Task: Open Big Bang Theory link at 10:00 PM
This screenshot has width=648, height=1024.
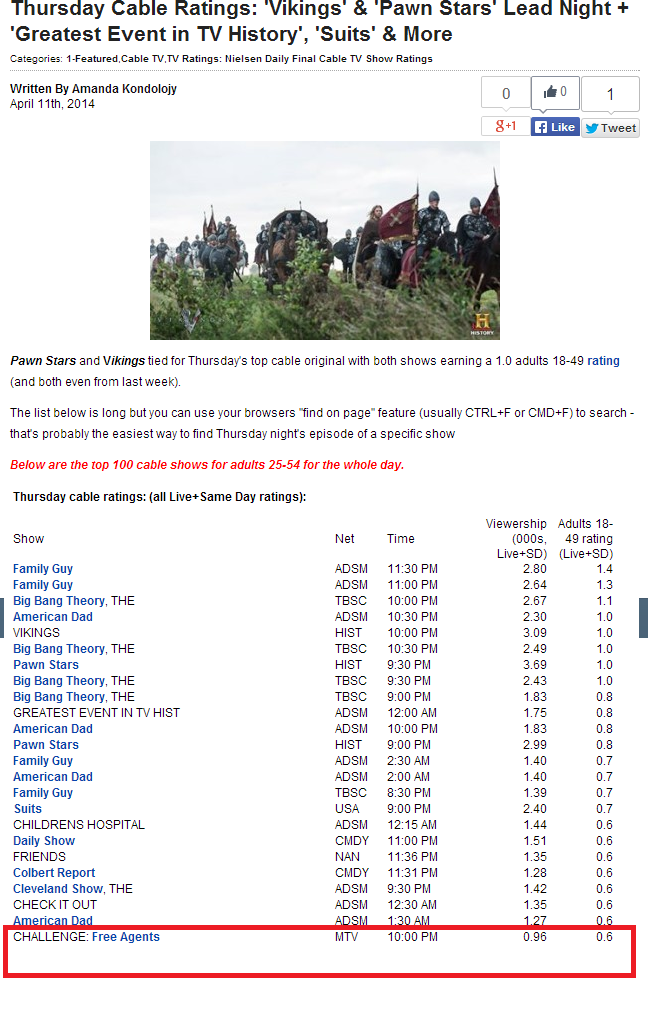Action: [x=59, y=601]
